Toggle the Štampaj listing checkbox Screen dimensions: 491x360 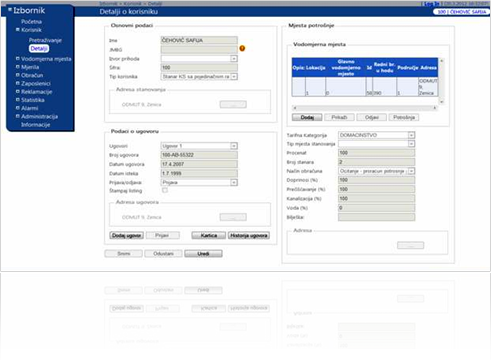(165, 190)
